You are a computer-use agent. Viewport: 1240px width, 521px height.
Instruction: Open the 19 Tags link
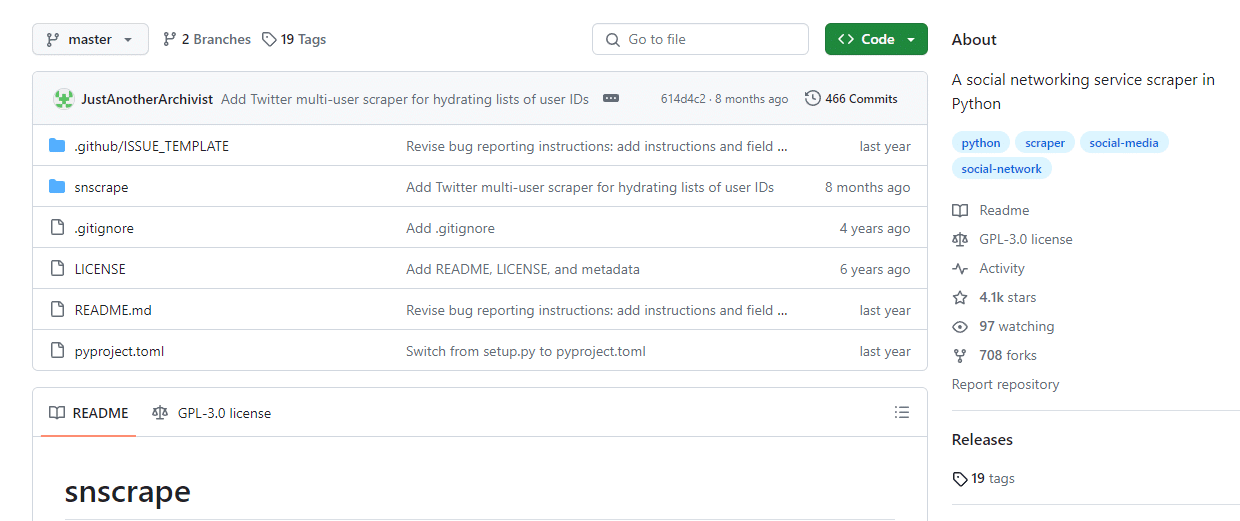294,39
